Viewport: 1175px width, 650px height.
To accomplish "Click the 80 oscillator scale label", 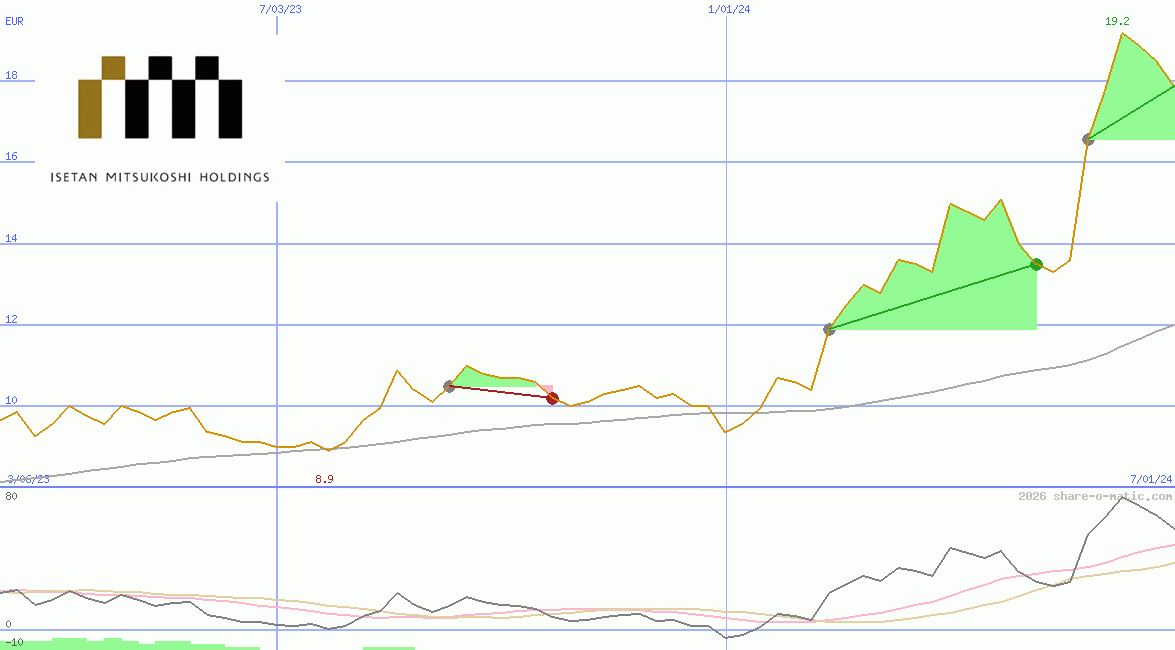I will (10, 497).
